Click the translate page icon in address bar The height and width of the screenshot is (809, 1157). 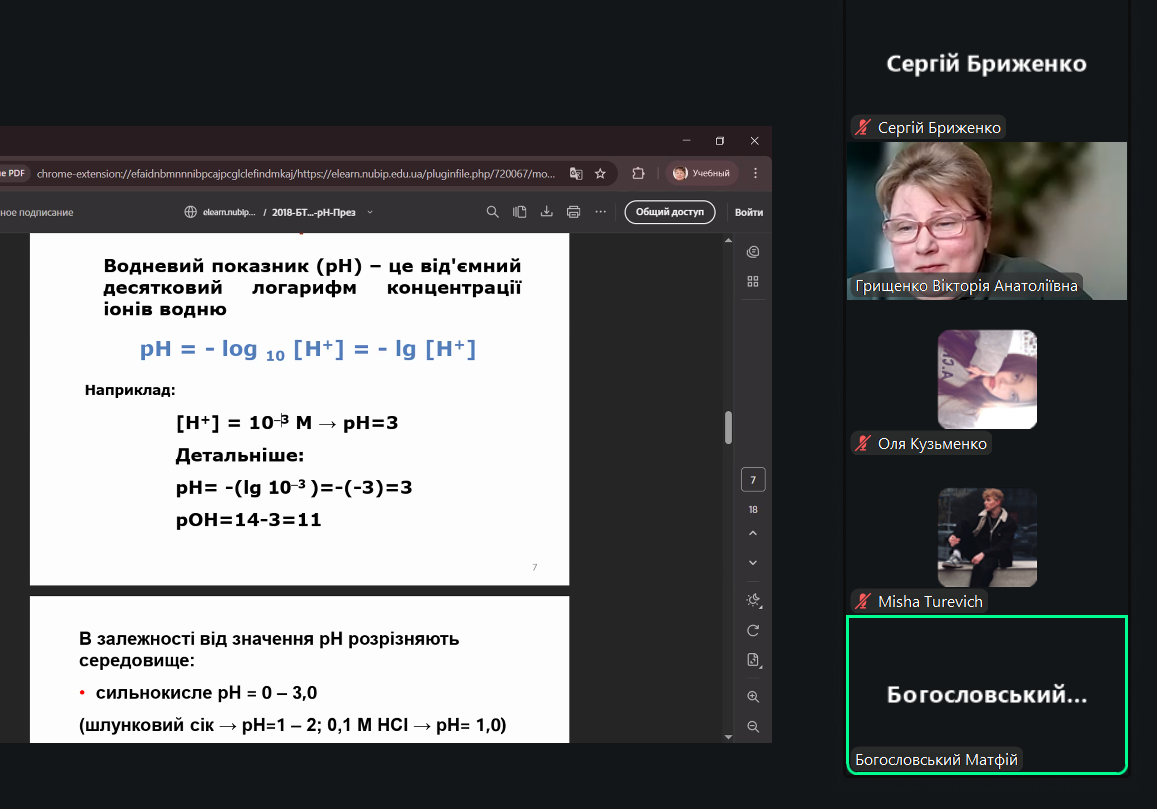point(576,173)
